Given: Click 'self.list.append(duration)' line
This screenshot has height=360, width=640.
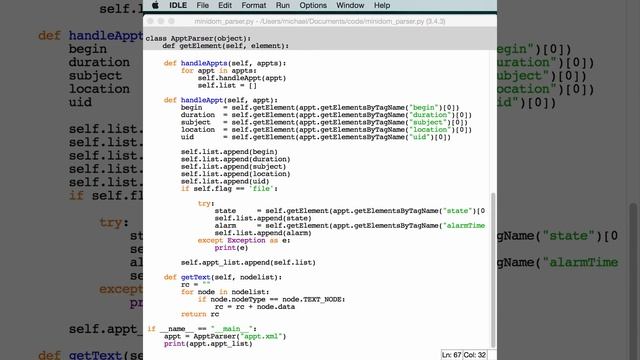Looking at the screenshot, I should tap(236, 159).
